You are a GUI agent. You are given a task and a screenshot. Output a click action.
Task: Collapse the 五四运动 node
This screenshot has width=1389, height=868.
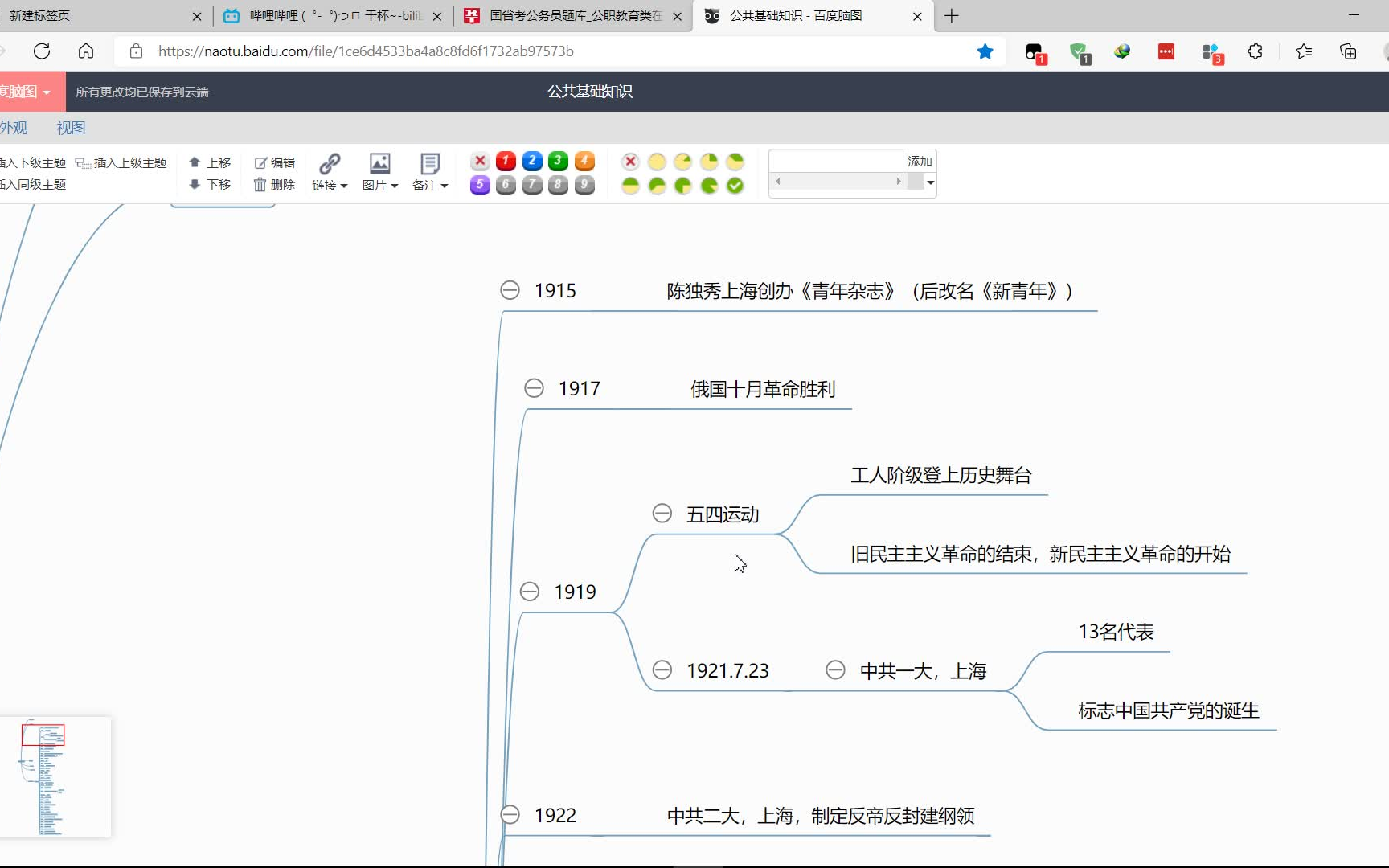click(x=662, y=513)
